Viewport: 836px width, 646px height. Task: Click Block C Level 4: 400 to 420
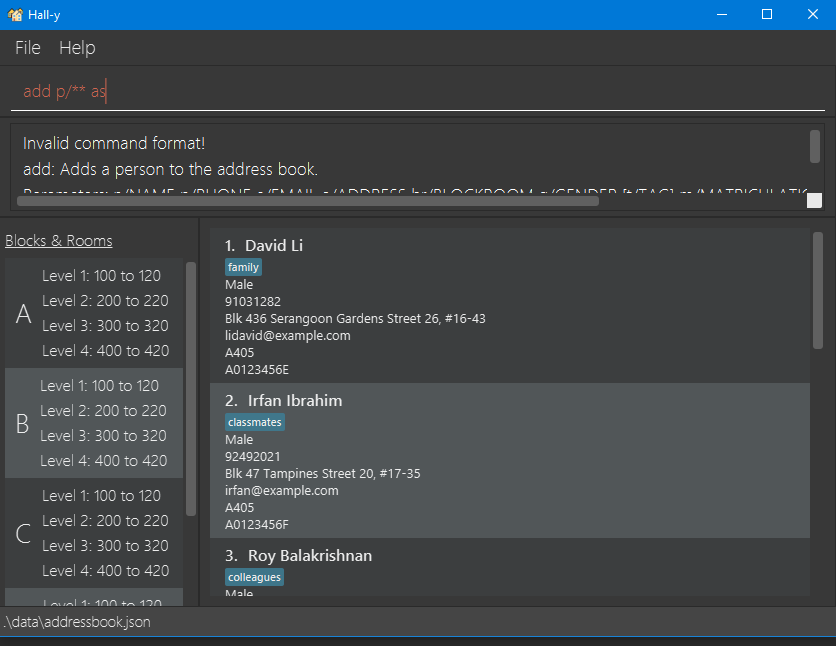coord(106,571)
